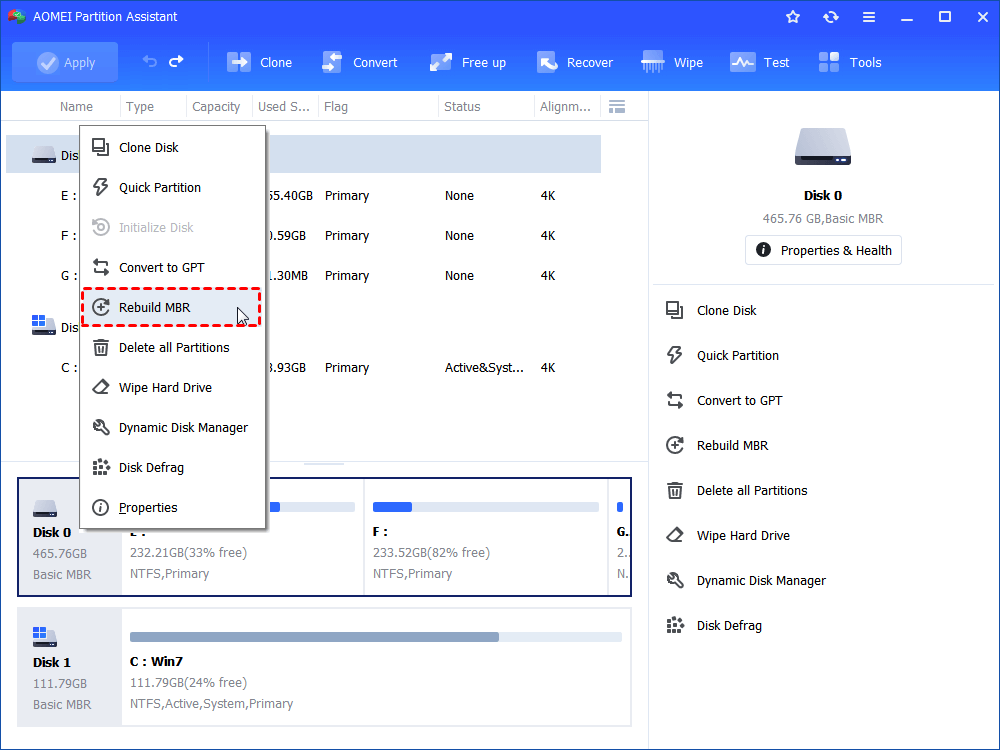Open the hamburger menu in title bar
1000x750 pixels.
[x=869, y=17]
